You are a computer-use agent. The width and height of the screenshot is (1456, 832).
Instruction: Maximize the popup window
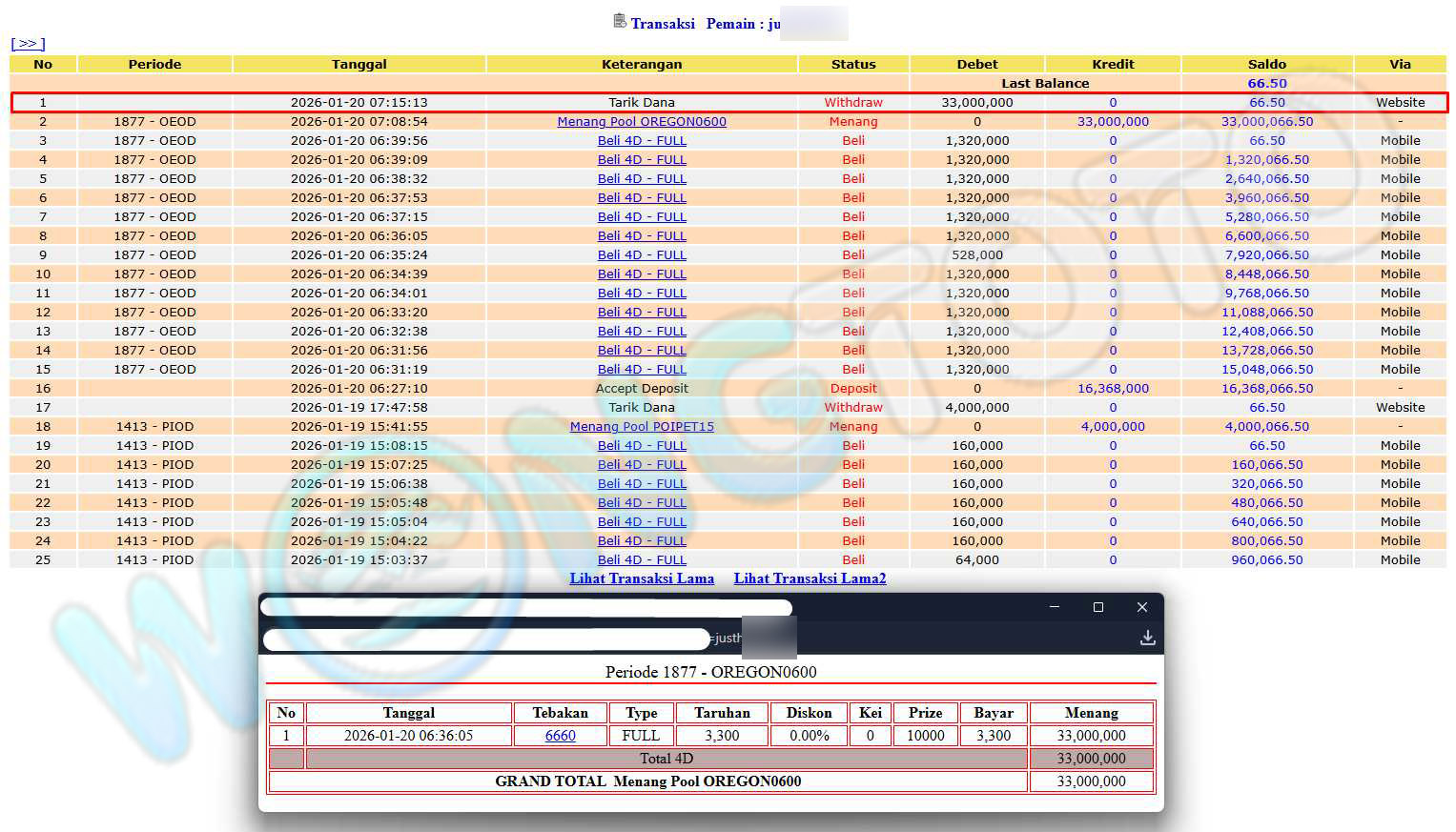[1098, 607]
